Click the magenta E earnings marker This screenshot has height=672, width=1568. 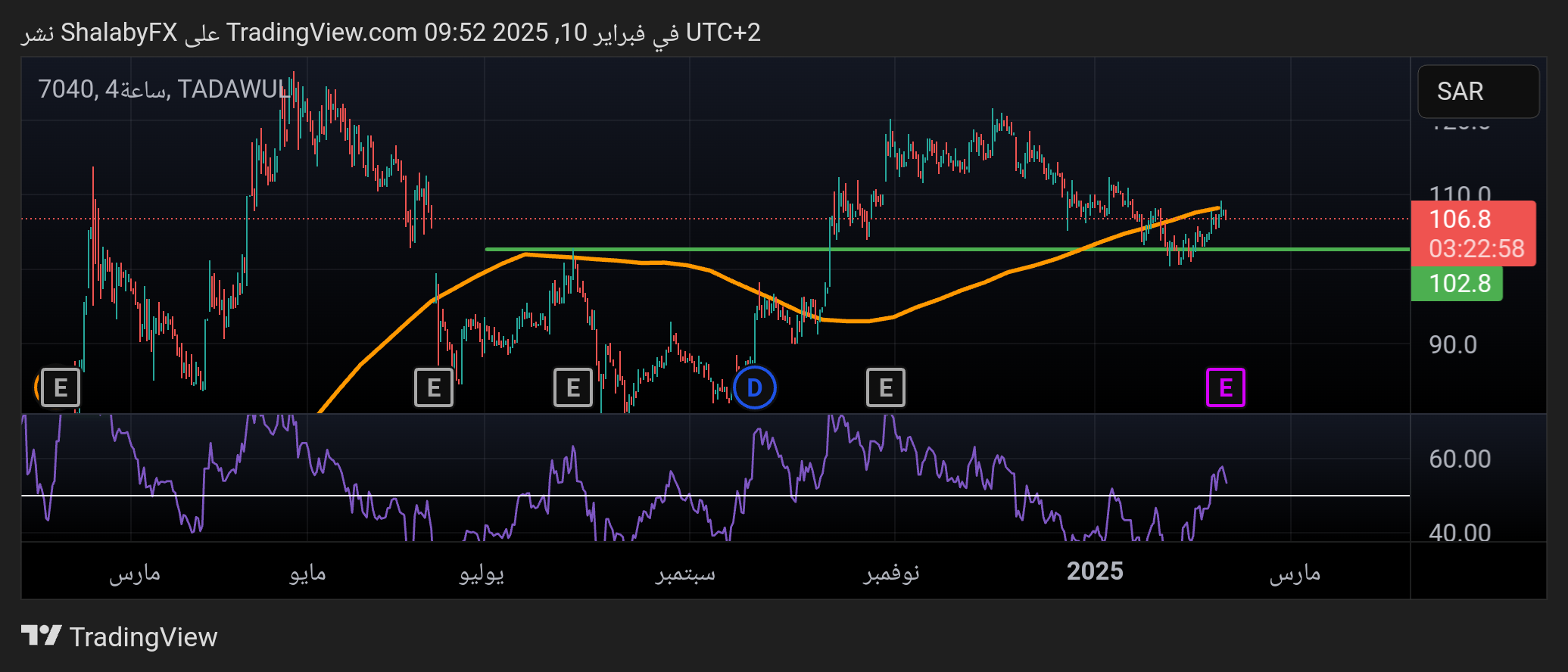click(x=1225, y=387)
